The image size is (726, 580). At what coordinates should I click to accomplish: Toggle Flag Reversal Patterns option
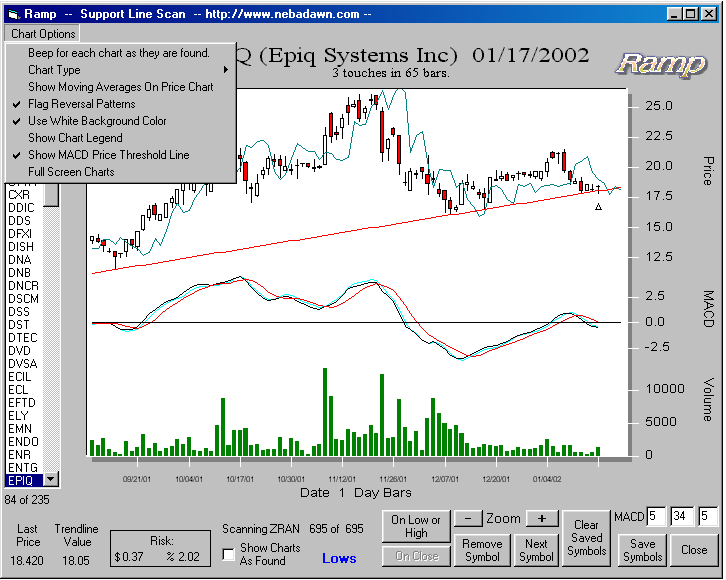(x=120, y=104)
